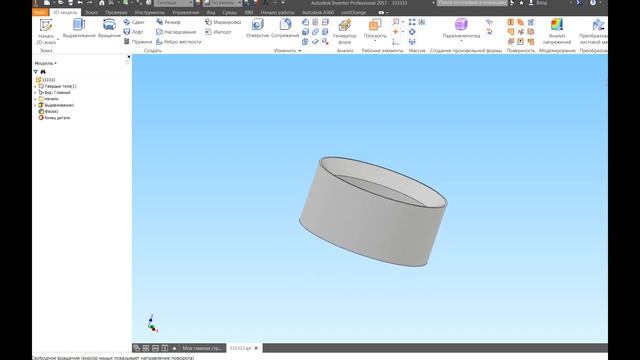Click the Плоскость (Work Plane) tool

375,29
